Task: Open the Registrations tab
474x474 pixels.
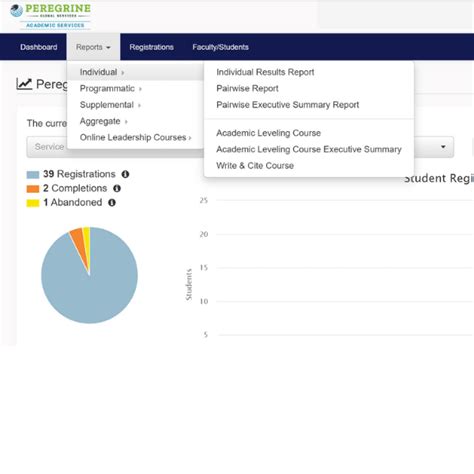Action: pyautogui.click(x=151, y=47)
